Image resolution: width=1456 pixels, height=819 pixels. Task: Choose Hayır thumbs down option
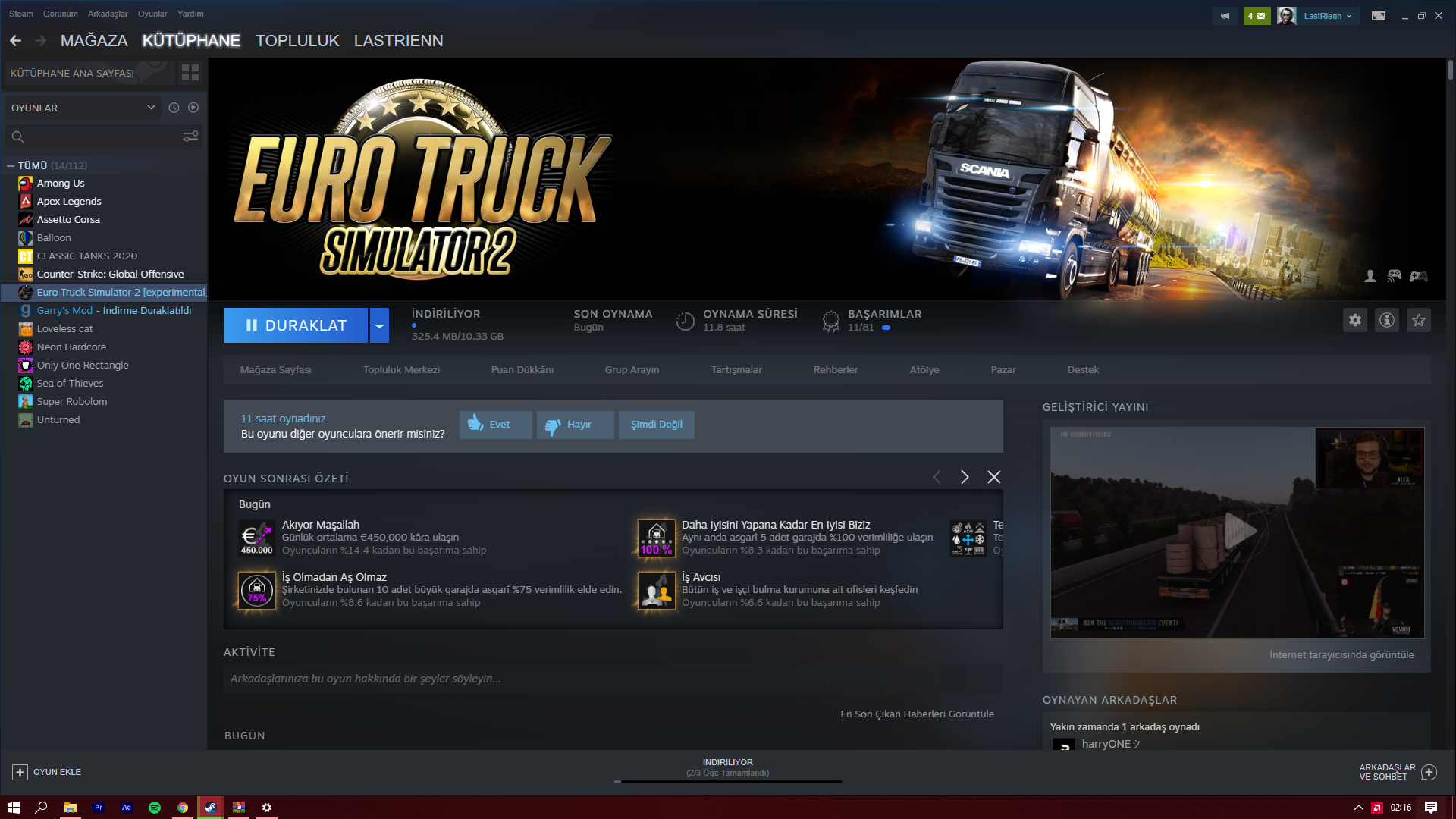[x=575, y=425]
